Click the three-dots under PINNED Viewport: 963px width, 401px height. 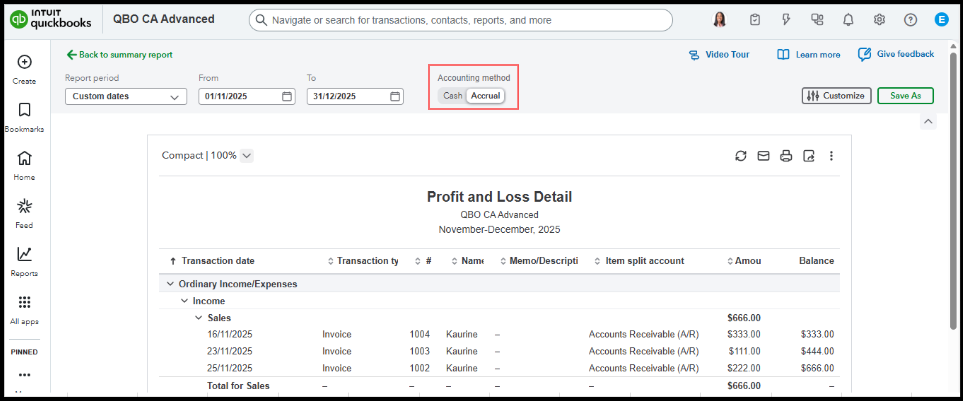click(25, 375)
